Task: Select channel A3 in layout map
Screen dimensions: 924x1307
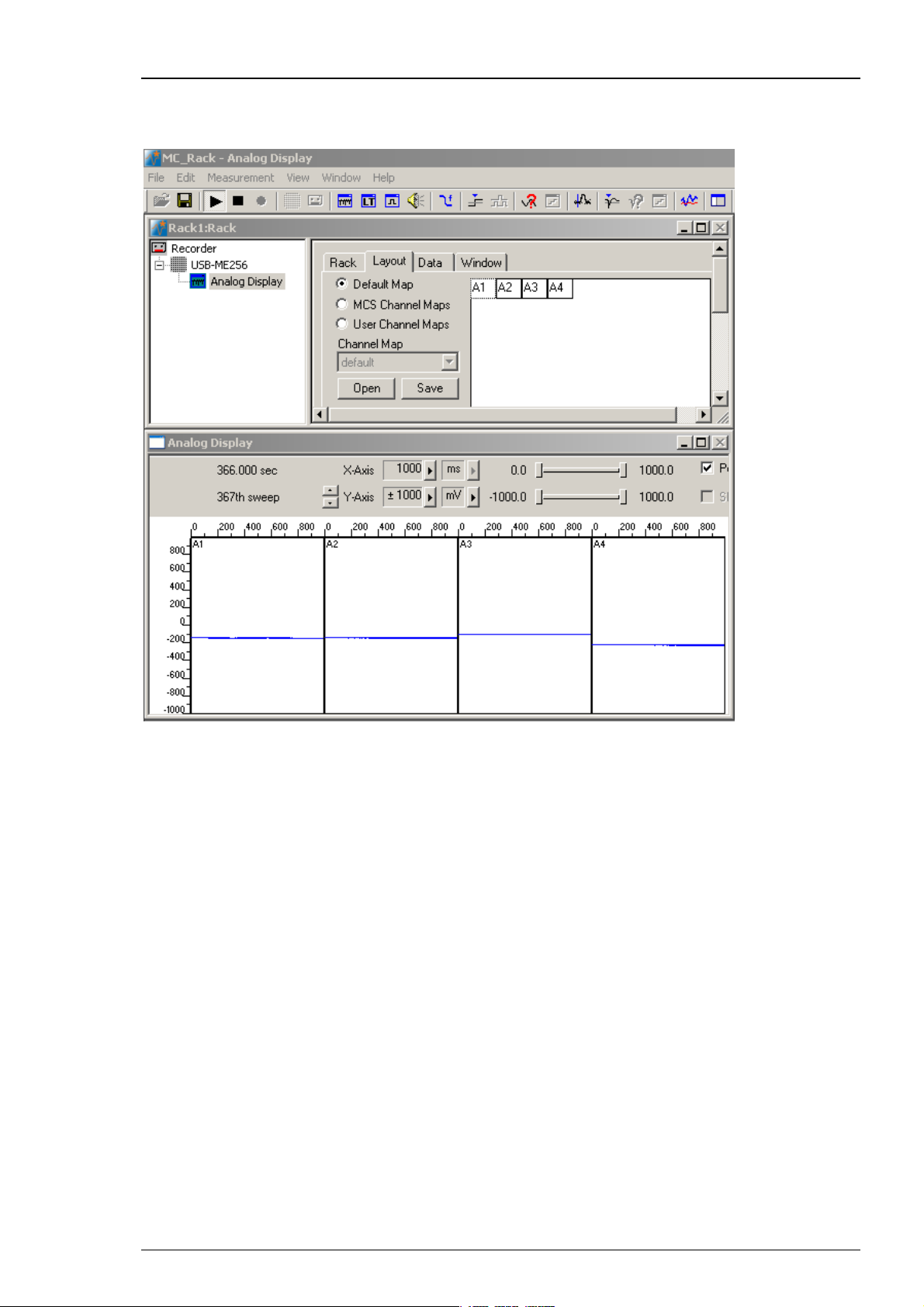Action: (533, 288)
